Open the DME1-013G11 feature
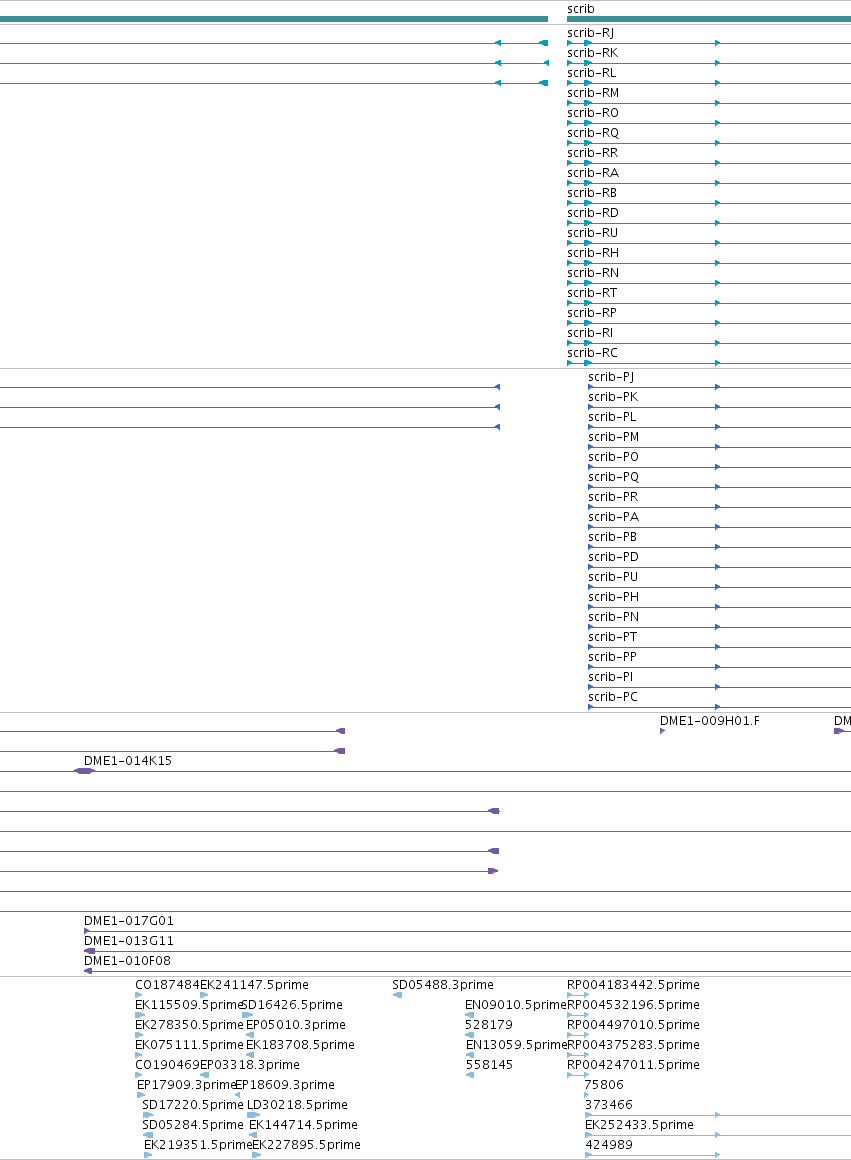851x1160 pixels. (129, 940)
